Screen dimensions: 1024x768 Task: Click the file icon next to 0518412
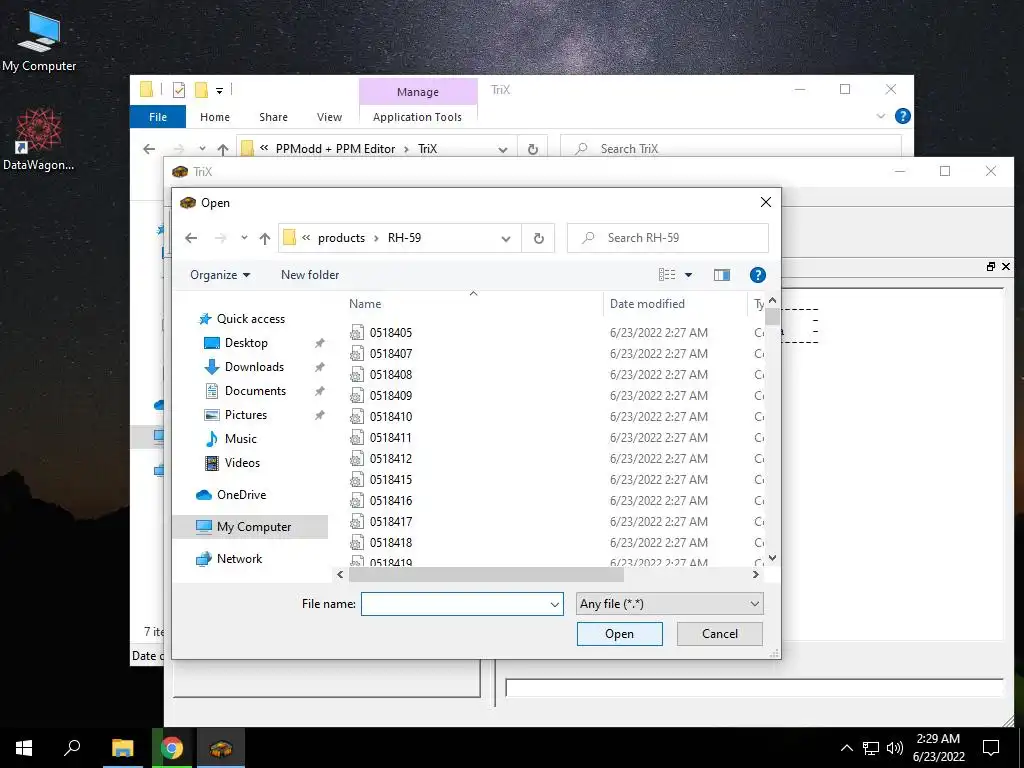tap(357, 459)
